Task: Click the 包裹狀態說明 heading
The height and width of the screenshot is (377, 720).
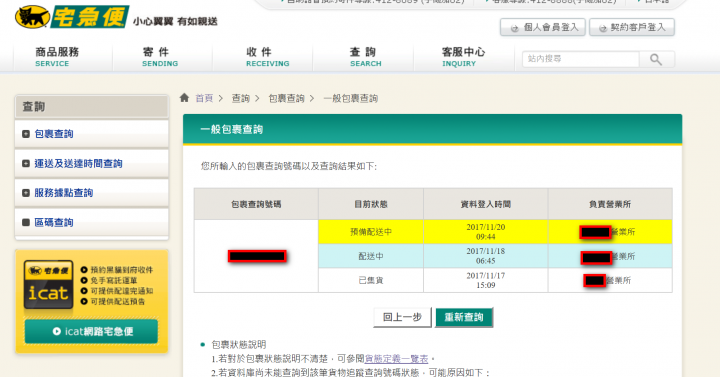Action: [x=238, y=345]
